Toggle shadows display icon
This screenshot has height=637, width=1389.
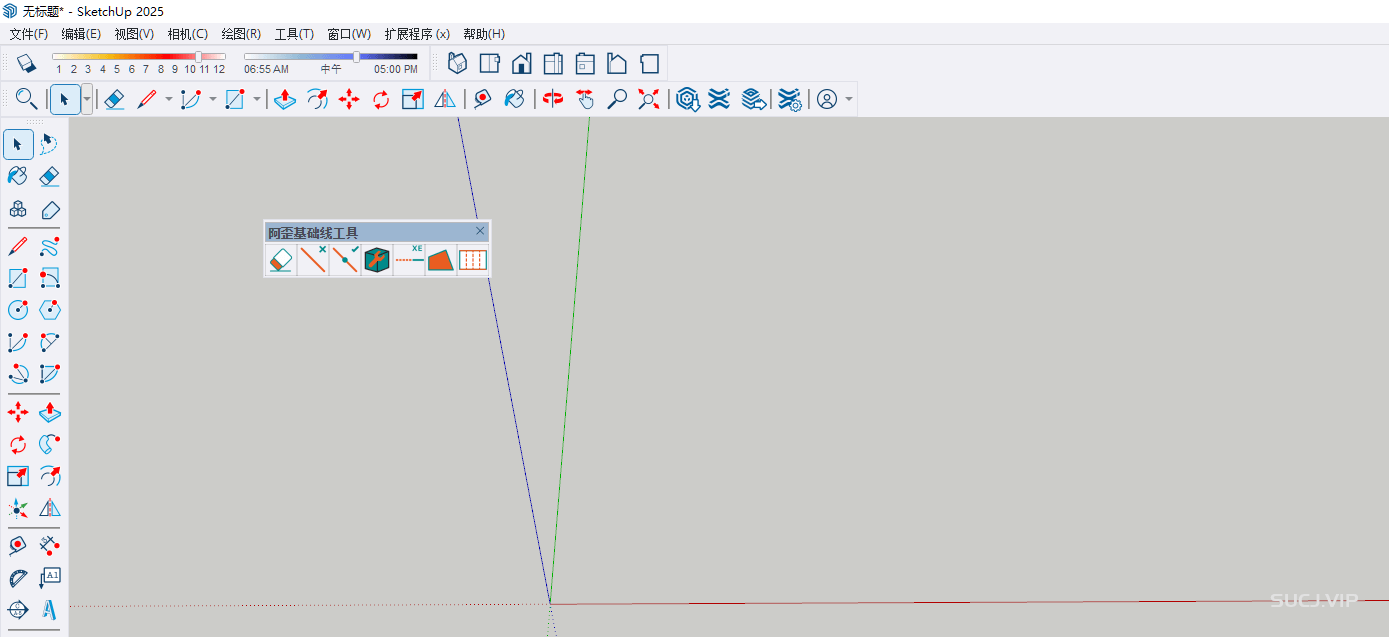click(27, 63)
